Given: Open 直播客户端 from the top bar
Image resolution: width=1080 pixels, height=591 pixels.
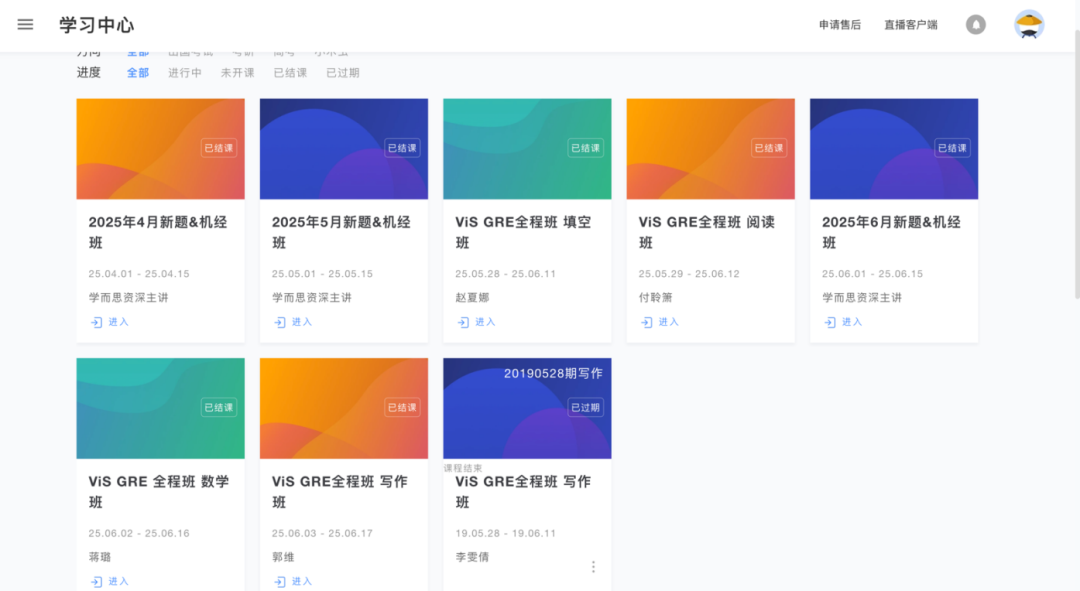Looking at the screenshot, I should click(x=911, y=24).
